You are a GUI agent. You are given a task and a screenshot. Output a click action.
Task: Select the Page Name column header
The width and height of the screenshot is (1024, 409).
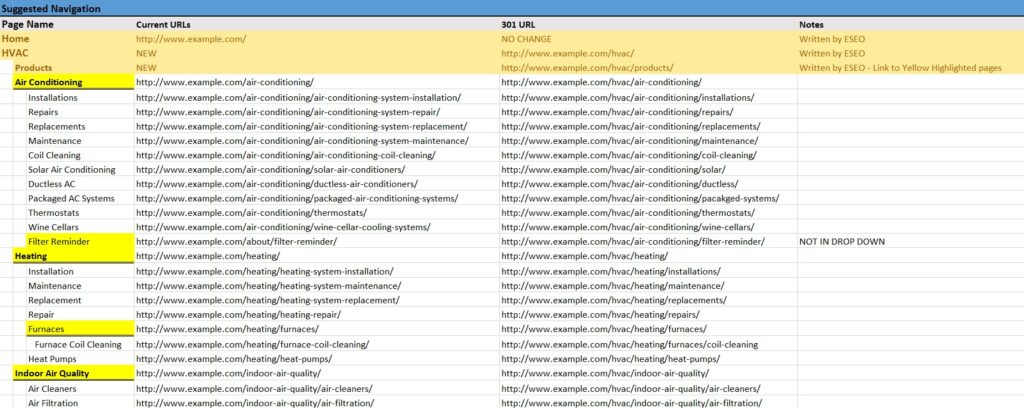[x=28, y=24]
